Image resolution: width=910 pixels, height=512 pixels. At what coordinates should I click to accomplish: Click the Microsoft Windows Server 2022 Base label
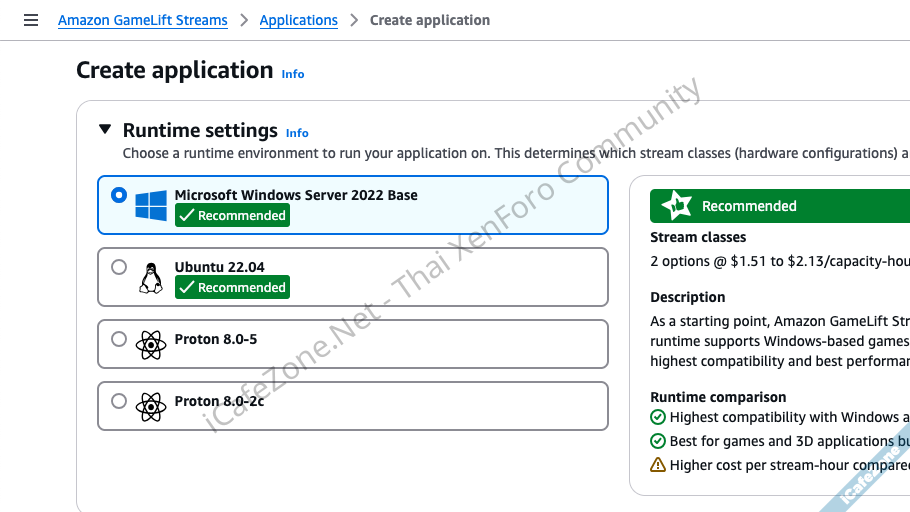click(296, 195)
